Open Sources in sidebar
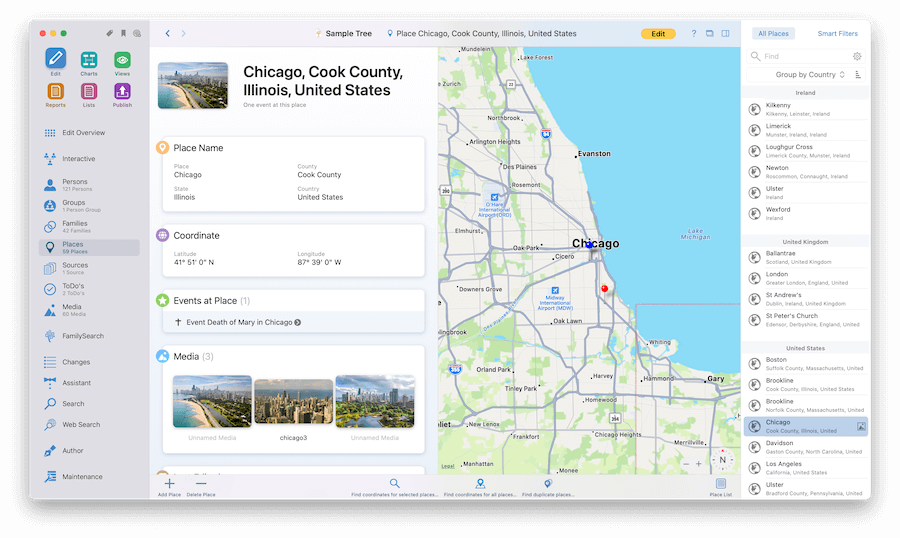This screenshot has height=538, width=900. point(89,268)
